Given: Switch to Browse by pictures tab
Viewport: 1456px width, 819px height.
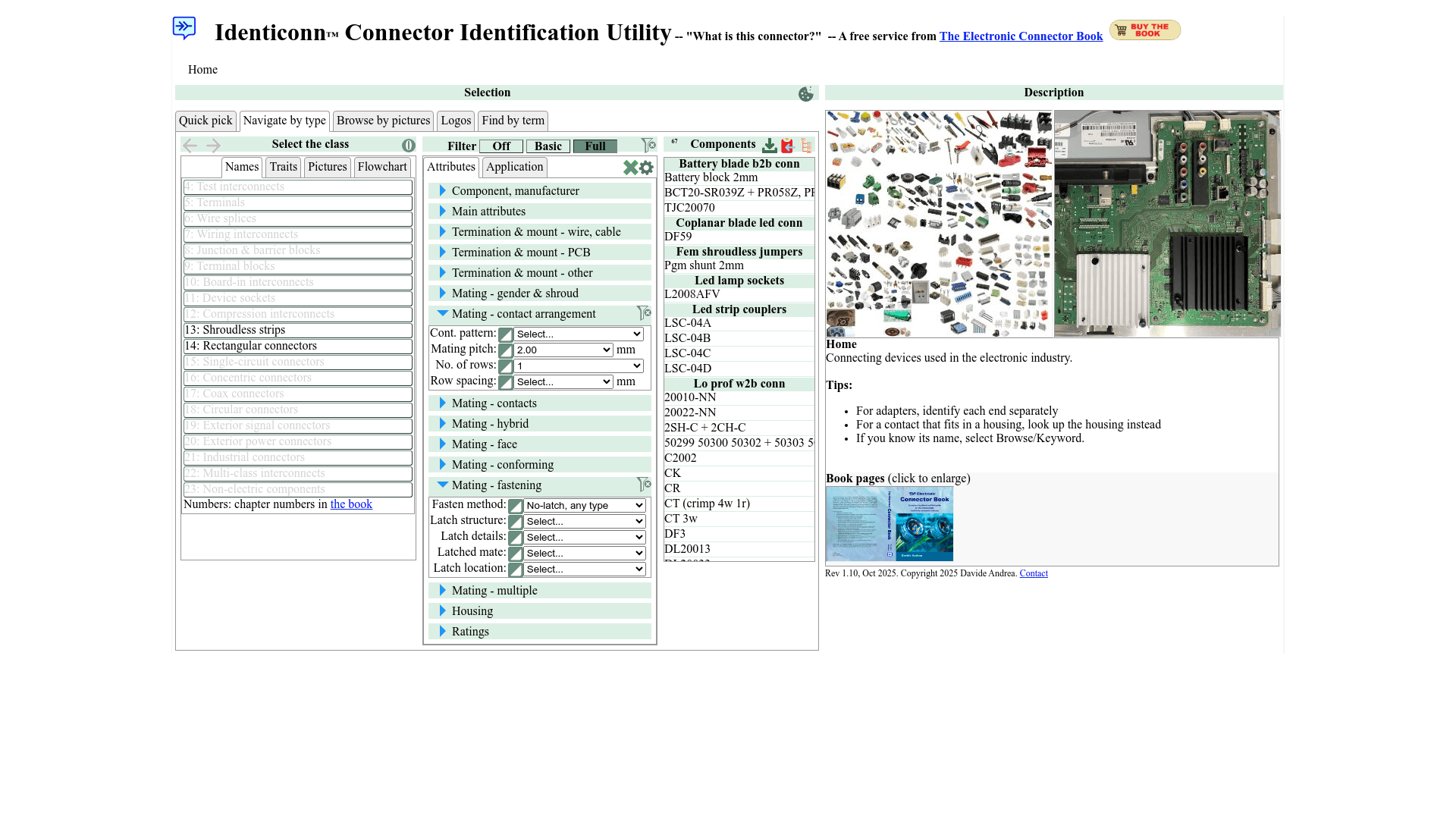Looking at the screenshot, I should [x=383, y=121].
